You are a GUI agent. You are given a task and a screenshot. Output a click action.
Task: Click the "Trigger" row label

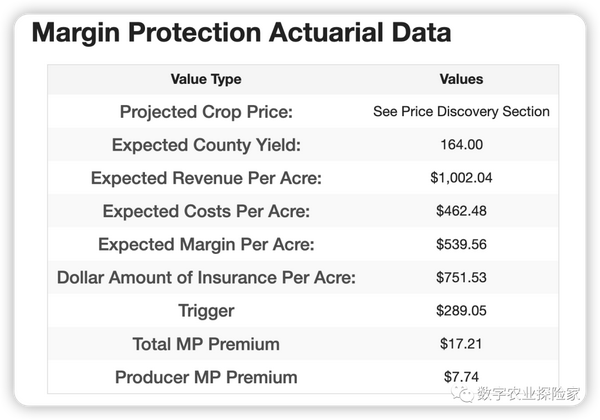click(x=206, y=311)
